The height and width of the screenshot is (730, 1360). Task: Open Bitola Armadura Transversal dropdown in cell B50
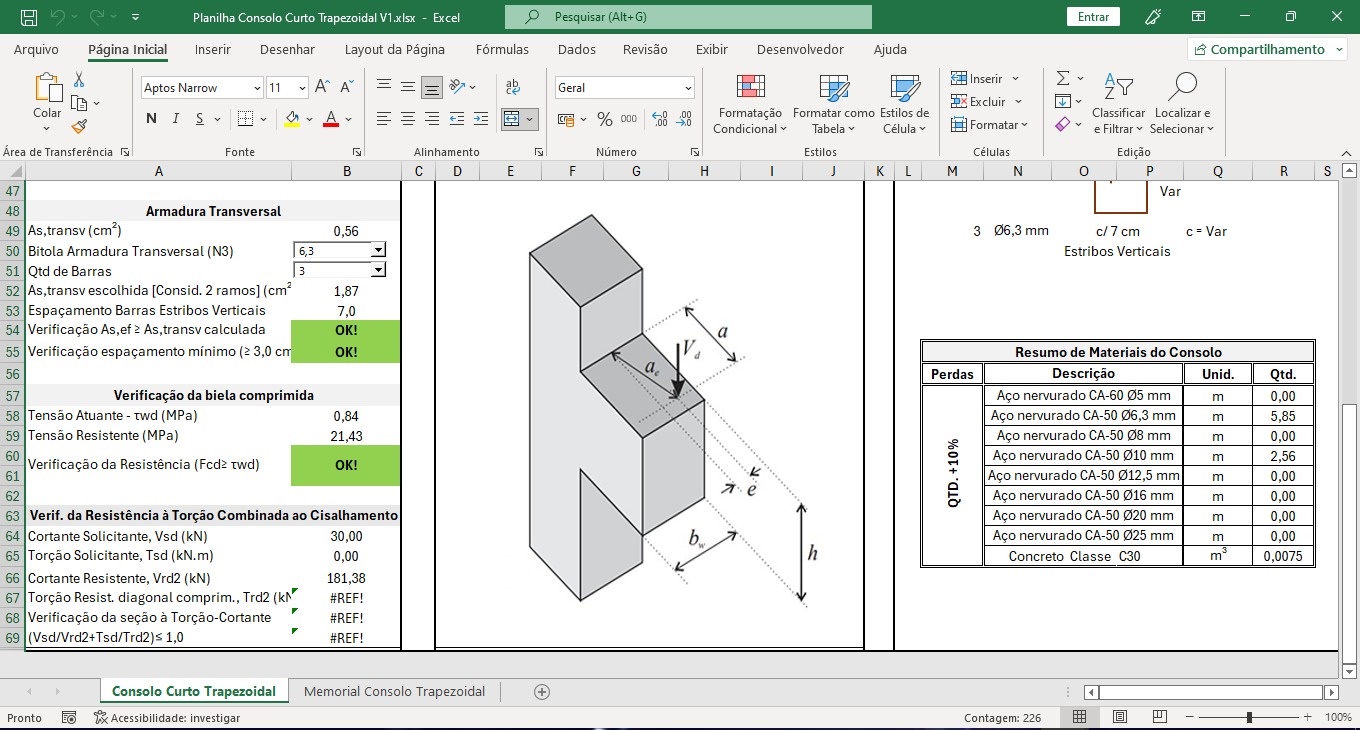378,251
